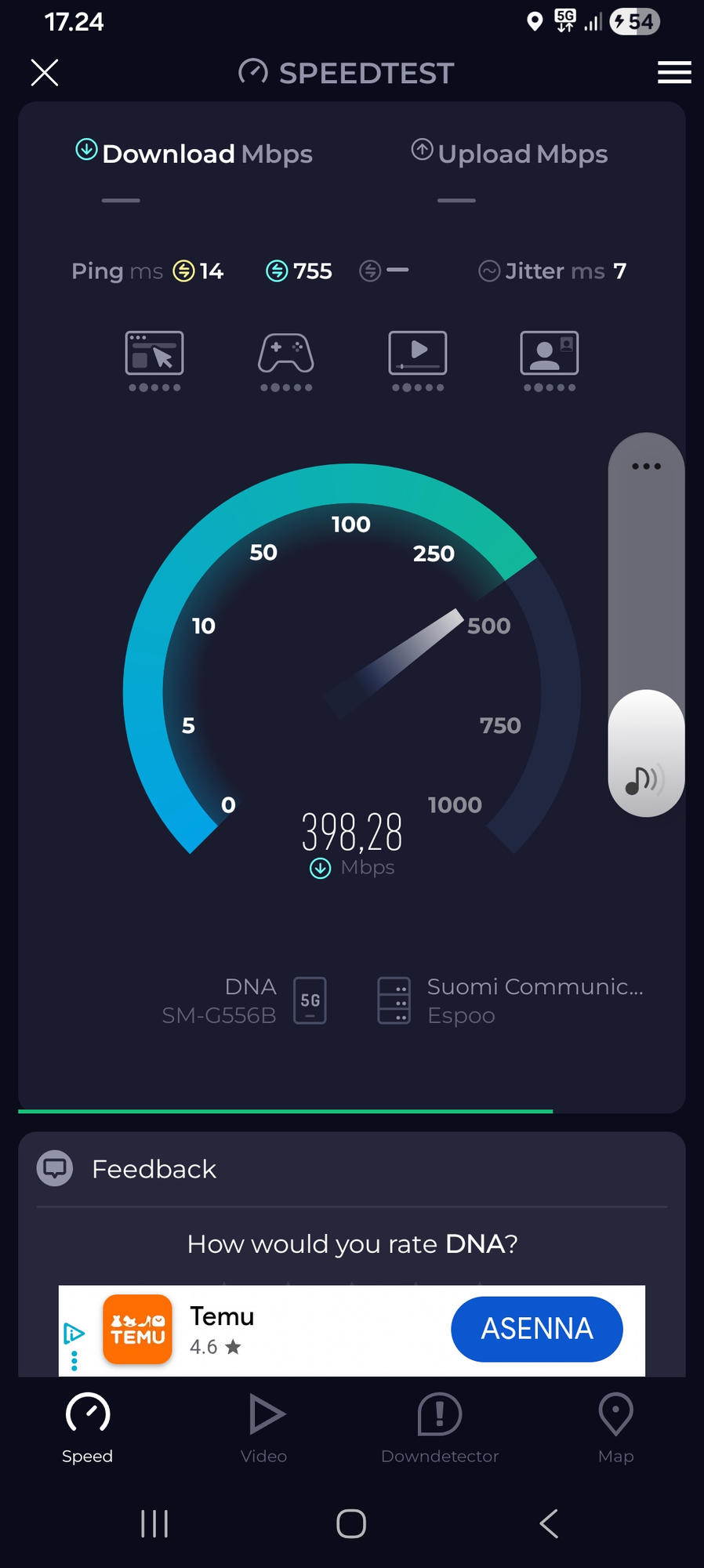
Task: Tap the server rack icon
Action: tap(394, 1000)
